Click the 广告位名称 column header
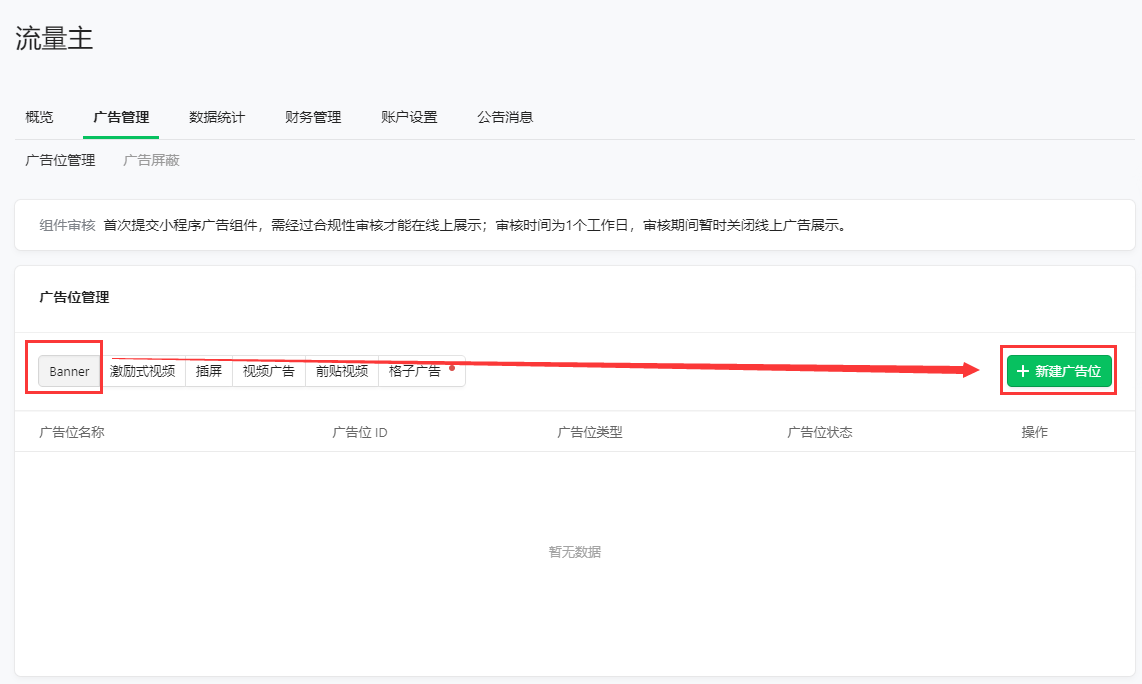The height and width of the screenshot is (684, 1142). pyautogui.click(x=72, y=432)
